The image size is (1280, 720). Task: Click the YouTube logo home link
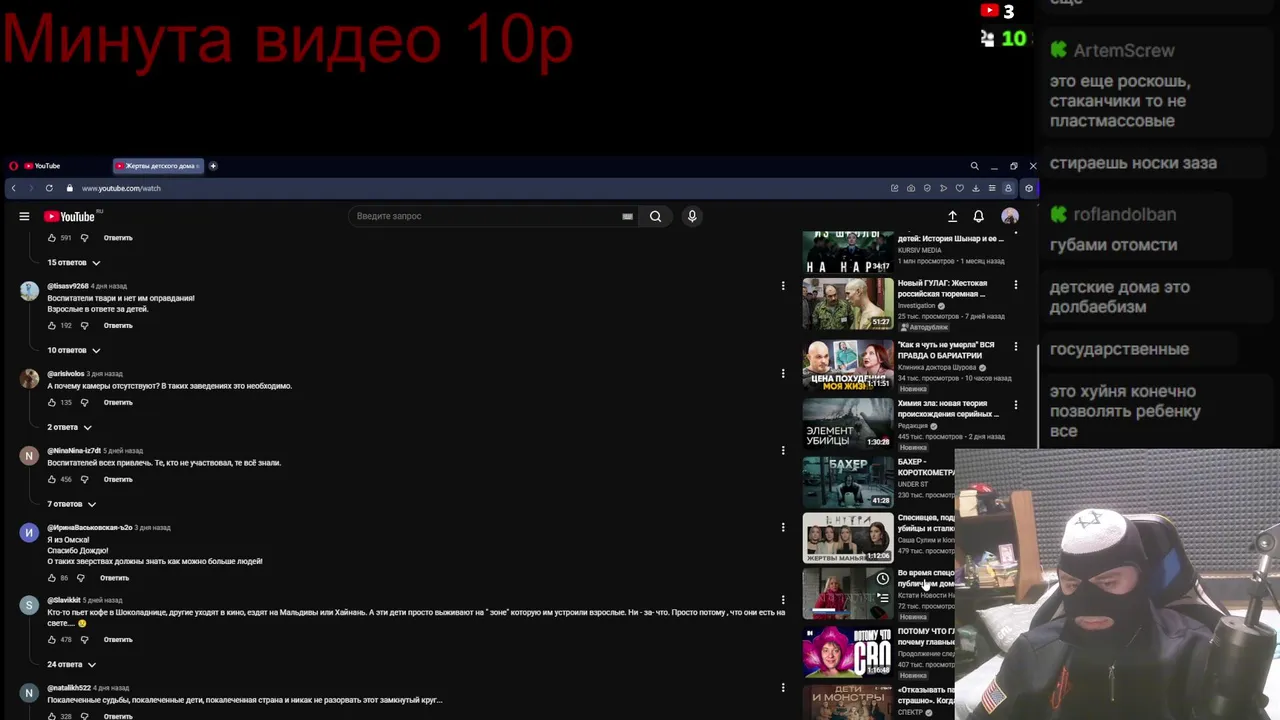70,216
